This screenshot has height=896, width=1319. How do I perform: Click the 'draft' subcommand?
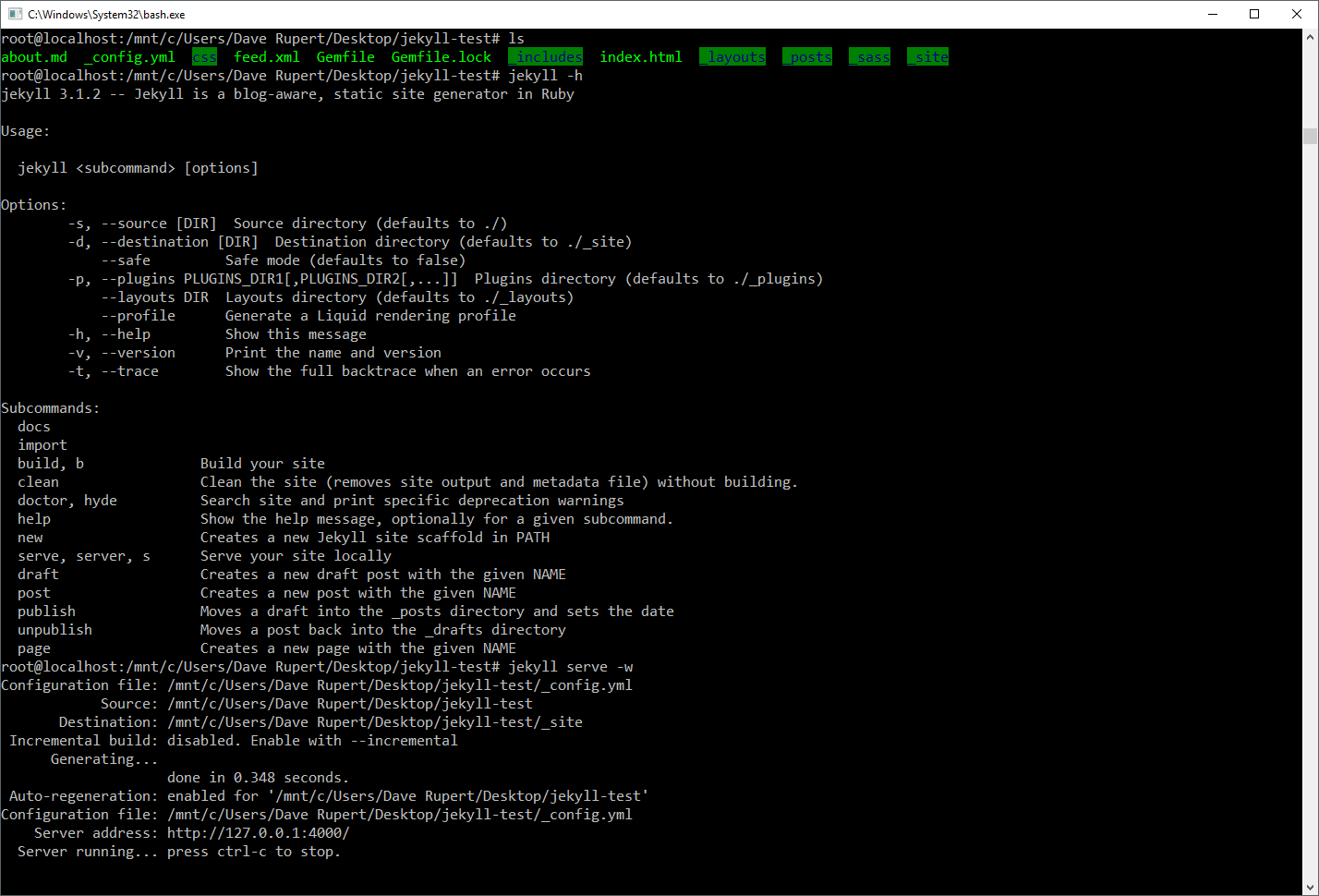(38, 575)
